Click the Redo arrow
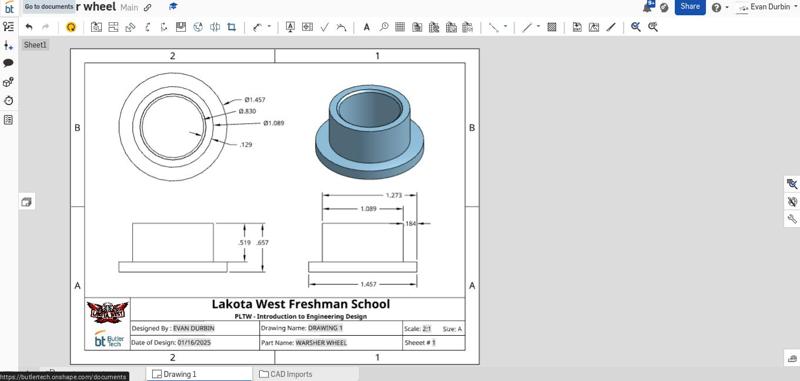The width and height of the screenshot is (800, 381). click(x=45, y=28)
